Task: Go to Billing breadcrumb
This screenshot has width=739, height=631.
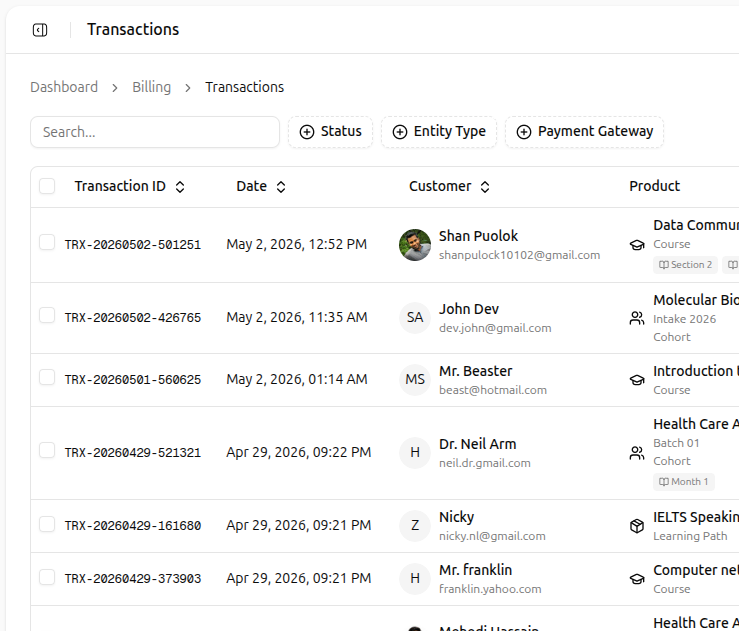Action: point(151,87)
